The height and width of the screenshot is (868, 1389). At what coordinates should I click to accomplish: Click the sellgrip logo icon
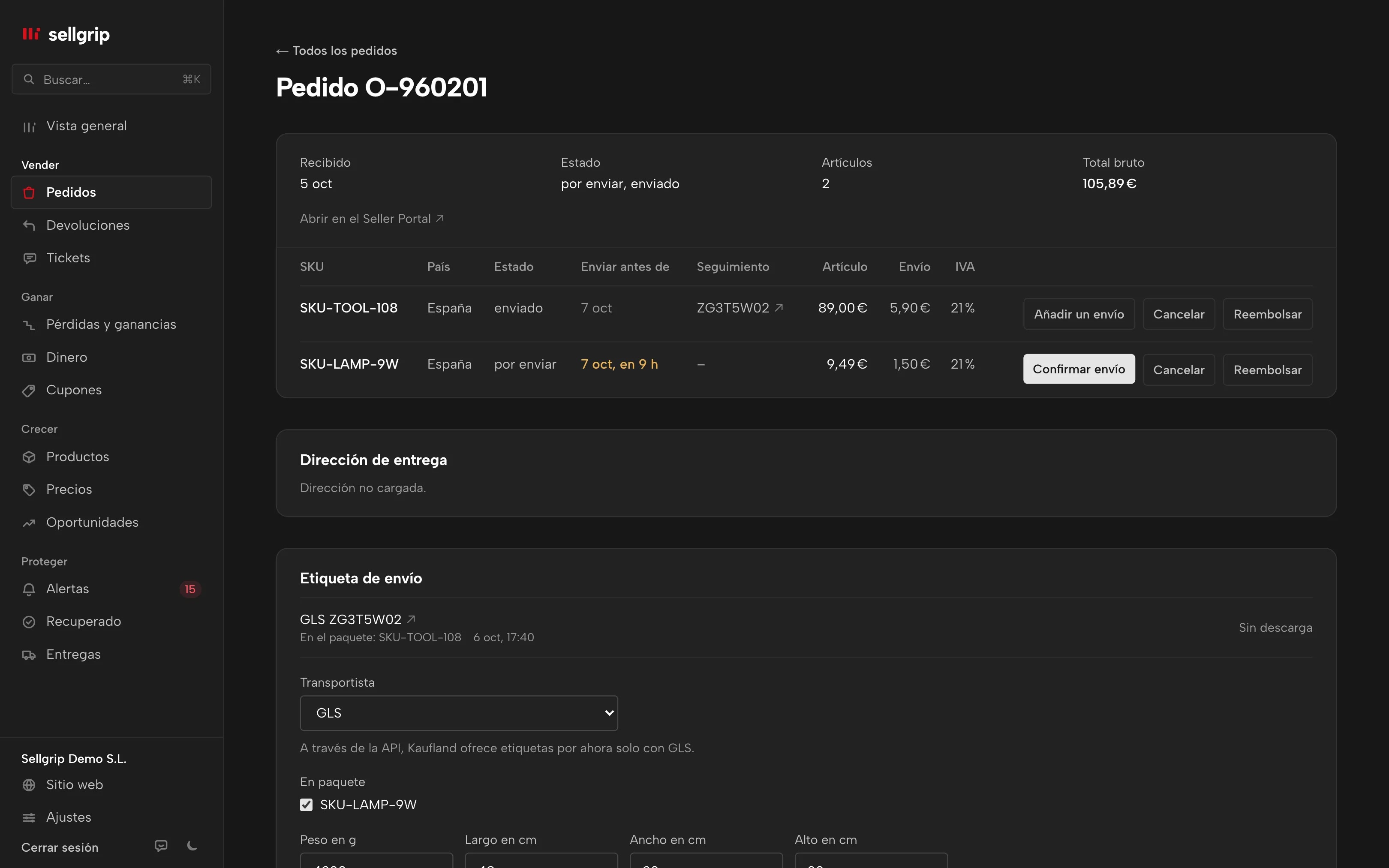point(31,34)
